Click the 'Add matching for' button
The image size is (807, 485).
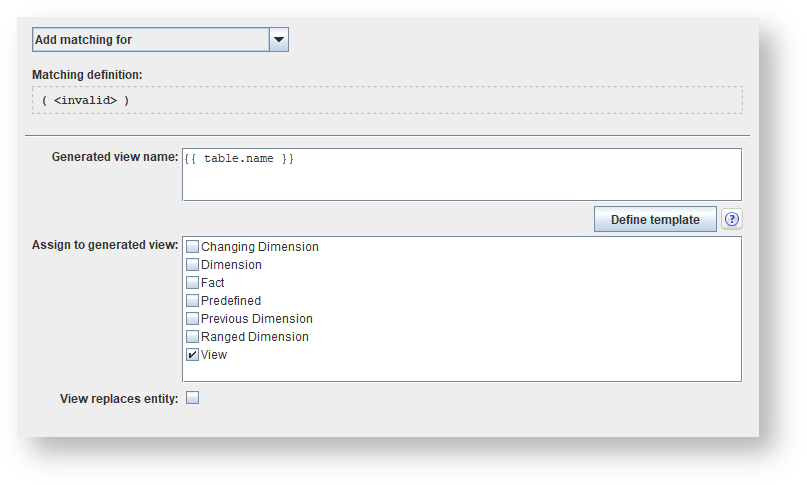pos(150,40)
